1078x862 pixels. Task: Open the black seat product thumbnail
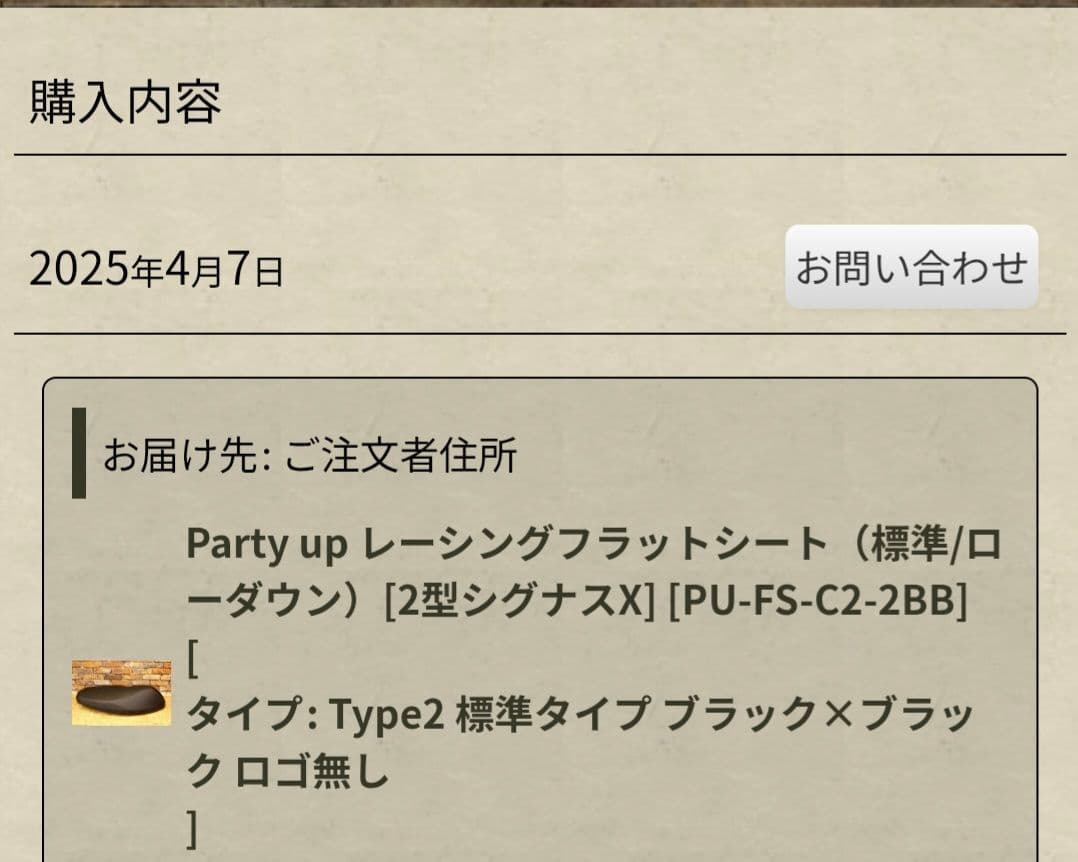coord(121,692)
